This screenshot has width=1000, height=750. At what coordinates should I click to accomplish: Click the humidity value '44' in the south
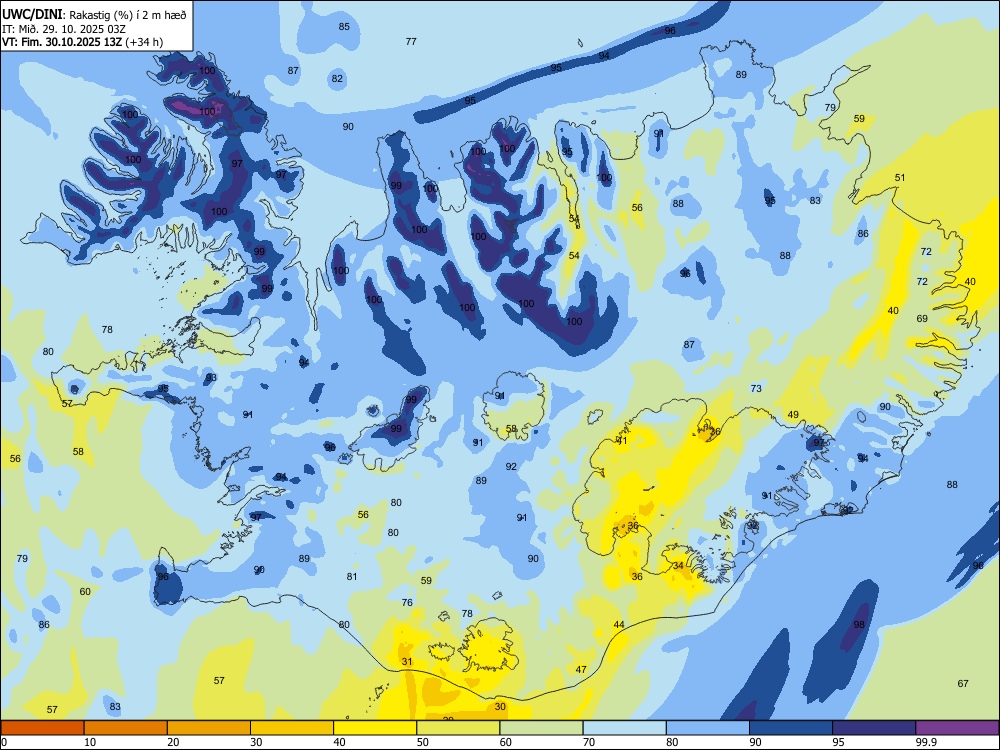tap(619, 624)
